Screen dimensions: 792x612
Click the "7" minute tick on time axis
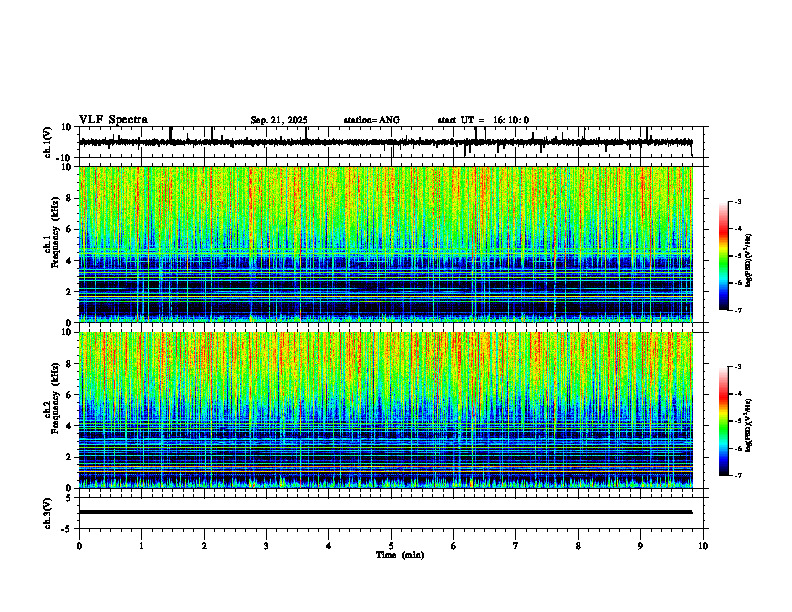(516, 546)
